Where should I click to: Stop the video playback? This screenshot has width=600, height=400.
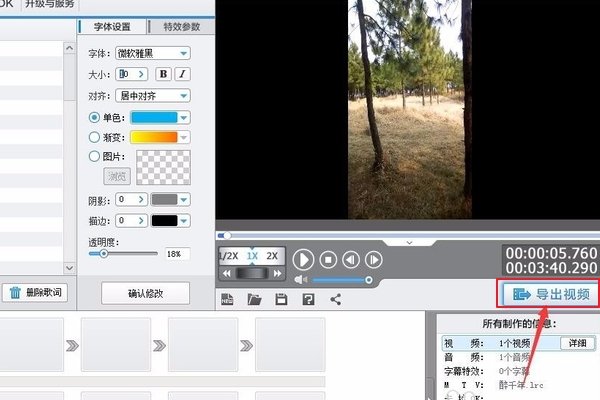[x=328, y=260]
